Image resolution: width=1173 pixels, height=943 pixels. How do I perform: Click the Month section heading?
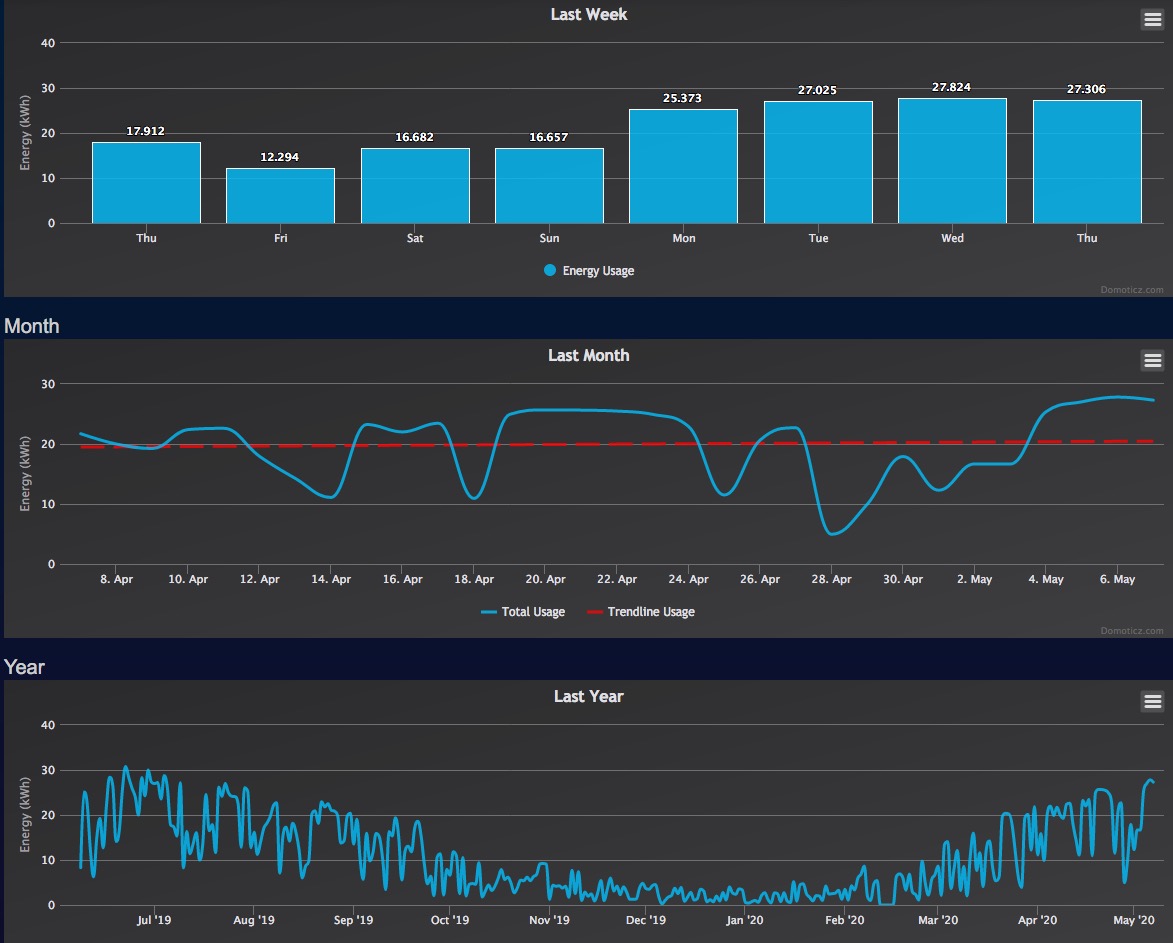click(31, 326)
